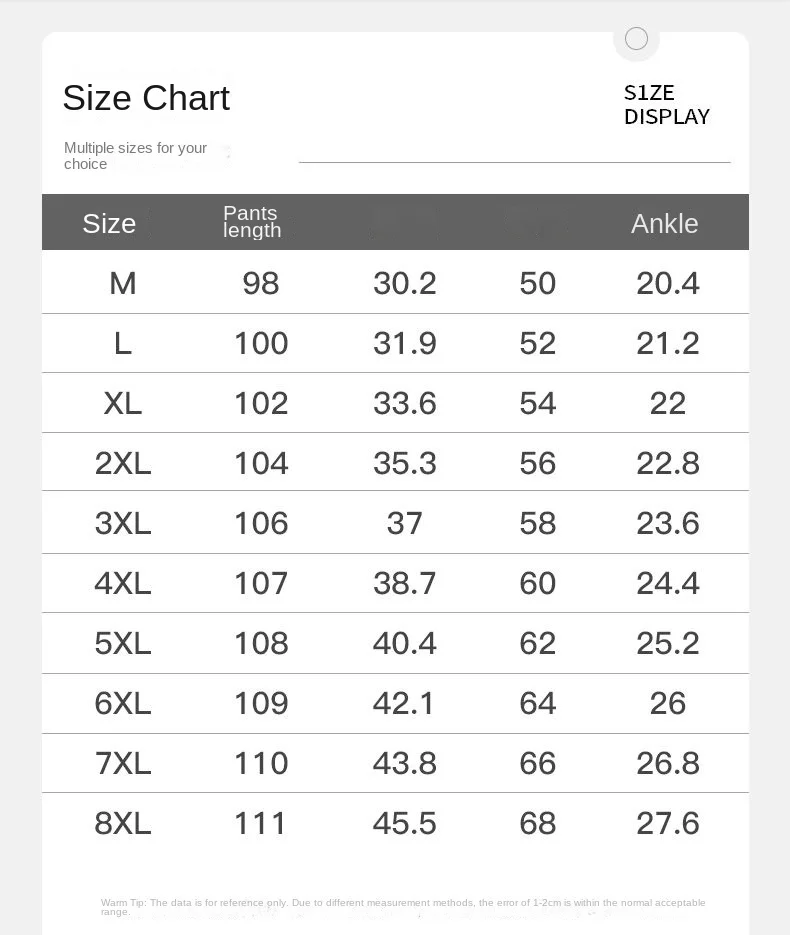Select the 4XL size row label
This screenshot has width=790, height=935.
point(123,583)
